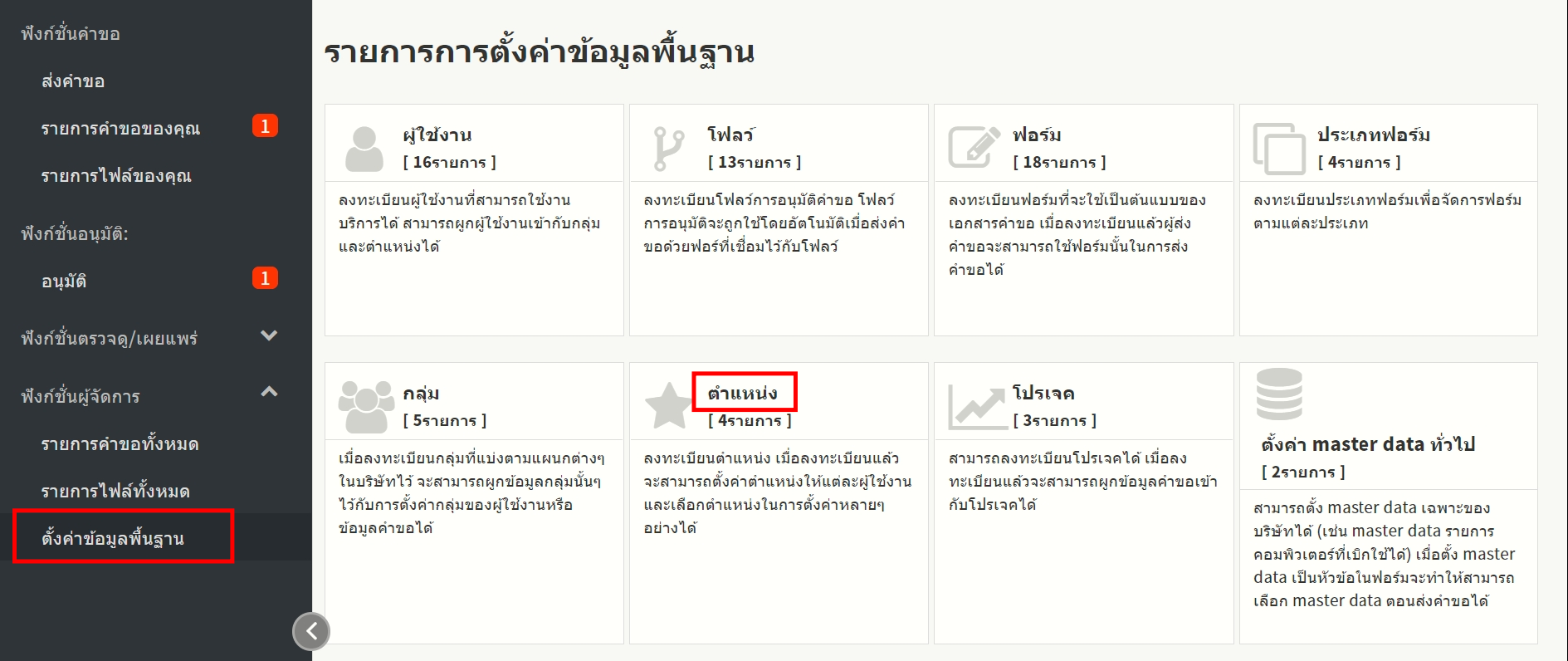Open รายการคำขอของคุณ in the sidebar
1568x661 pixels.
pos(120,129)
